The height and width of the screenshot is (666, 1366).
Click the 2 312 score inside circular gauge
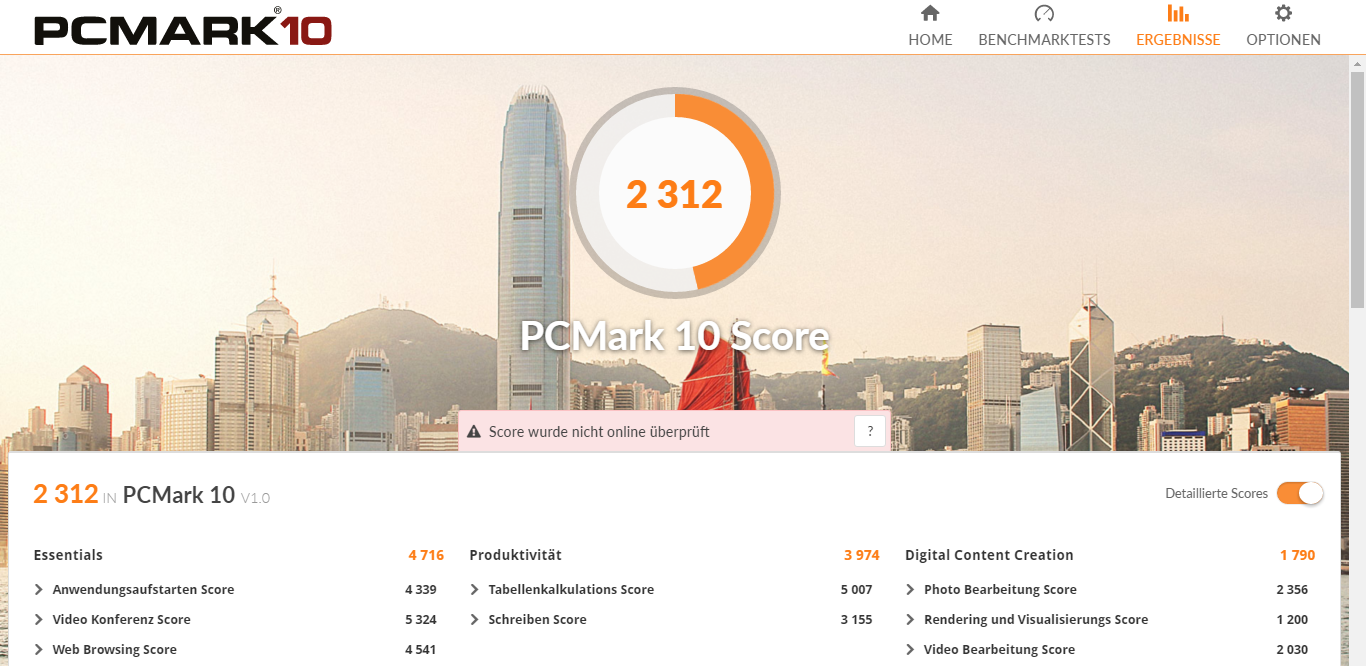(x=675, y=194)
